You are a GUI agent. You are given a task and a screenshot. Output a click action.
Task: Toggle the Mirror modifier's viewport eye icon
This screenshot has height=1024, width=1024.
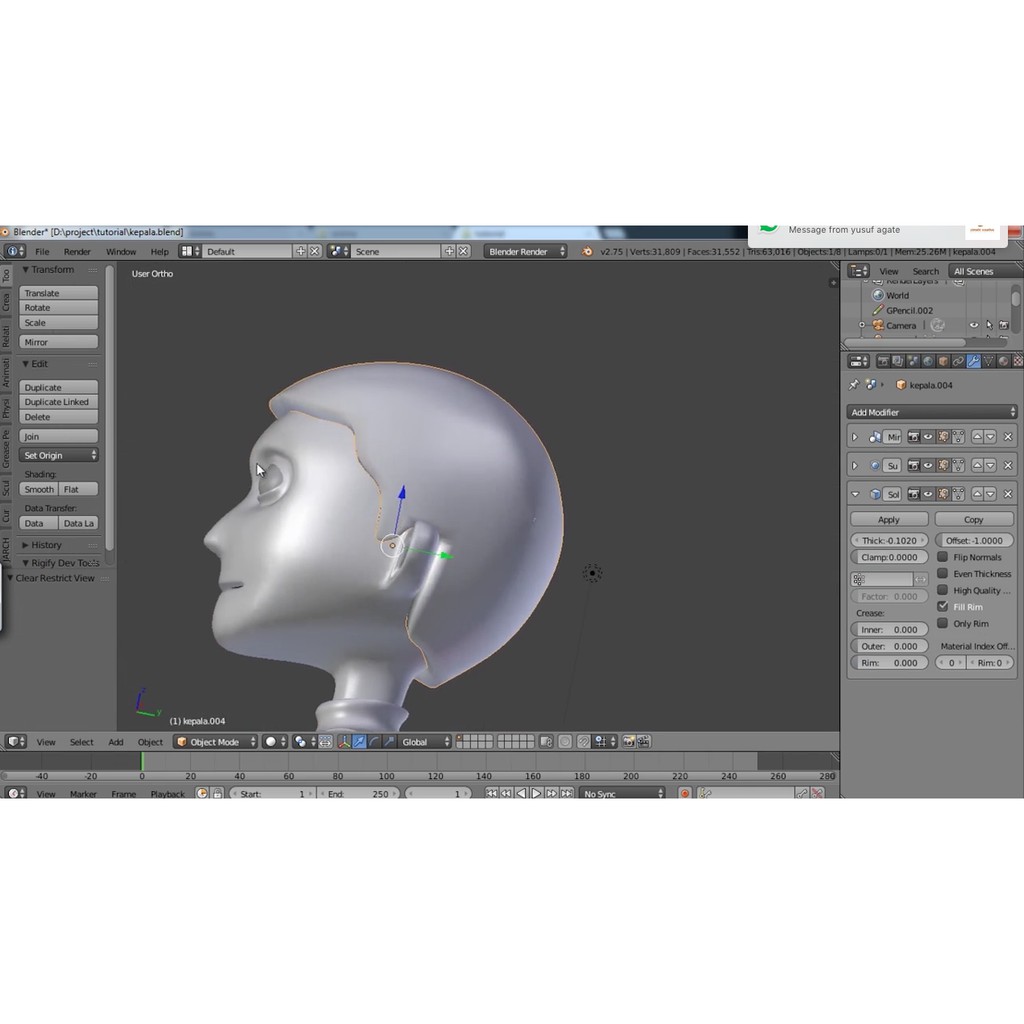[x=928, y=437]
